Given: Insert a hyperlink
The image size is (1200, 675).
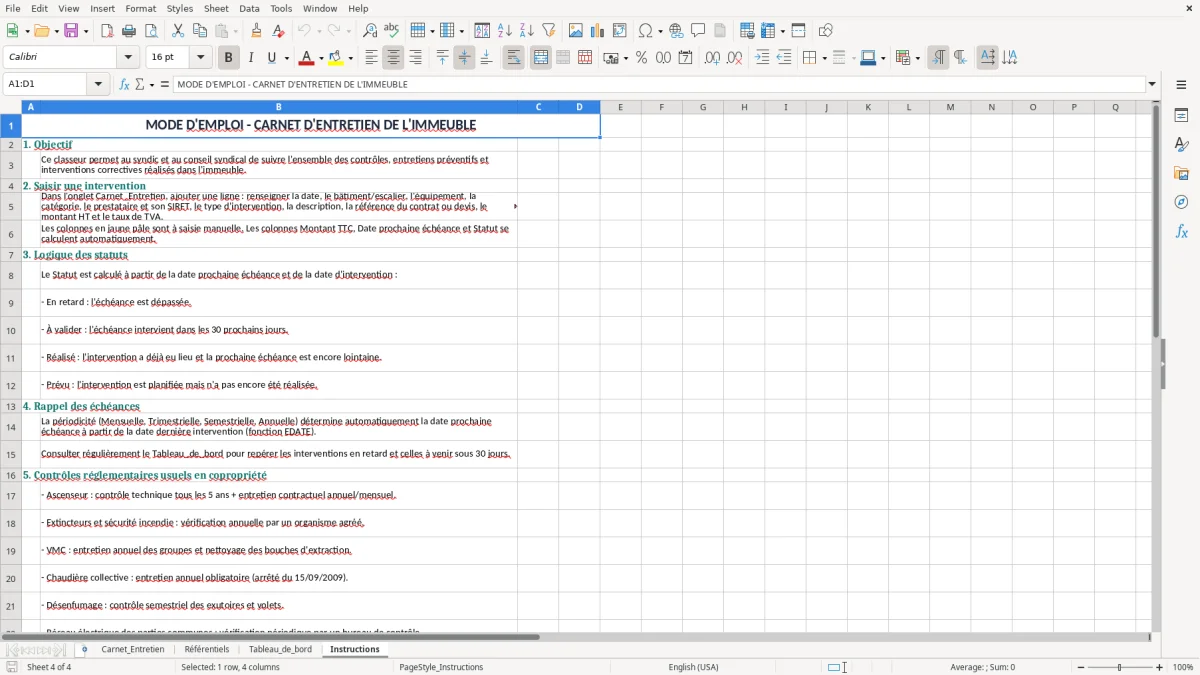Looking at the screenshot, I should pyautogui.click(x=676, y=31).
